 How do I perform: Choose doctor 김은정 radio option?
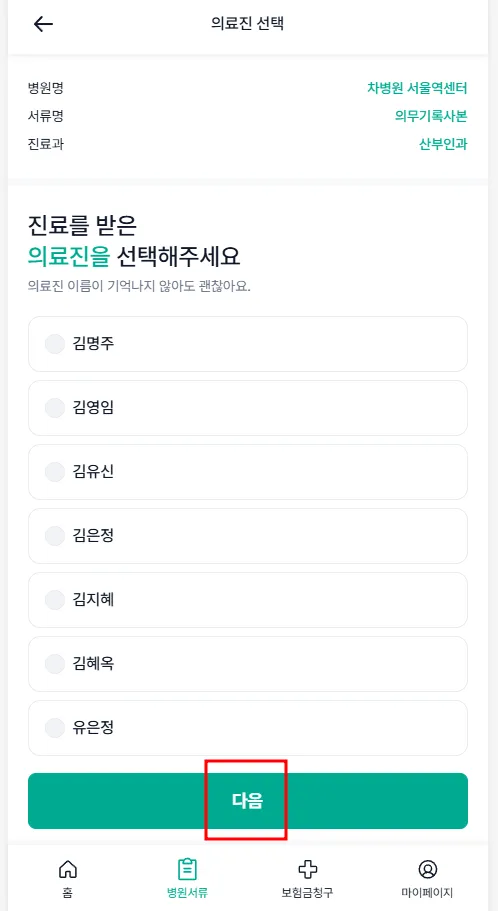pyautogui.click(x=55, y=536)
